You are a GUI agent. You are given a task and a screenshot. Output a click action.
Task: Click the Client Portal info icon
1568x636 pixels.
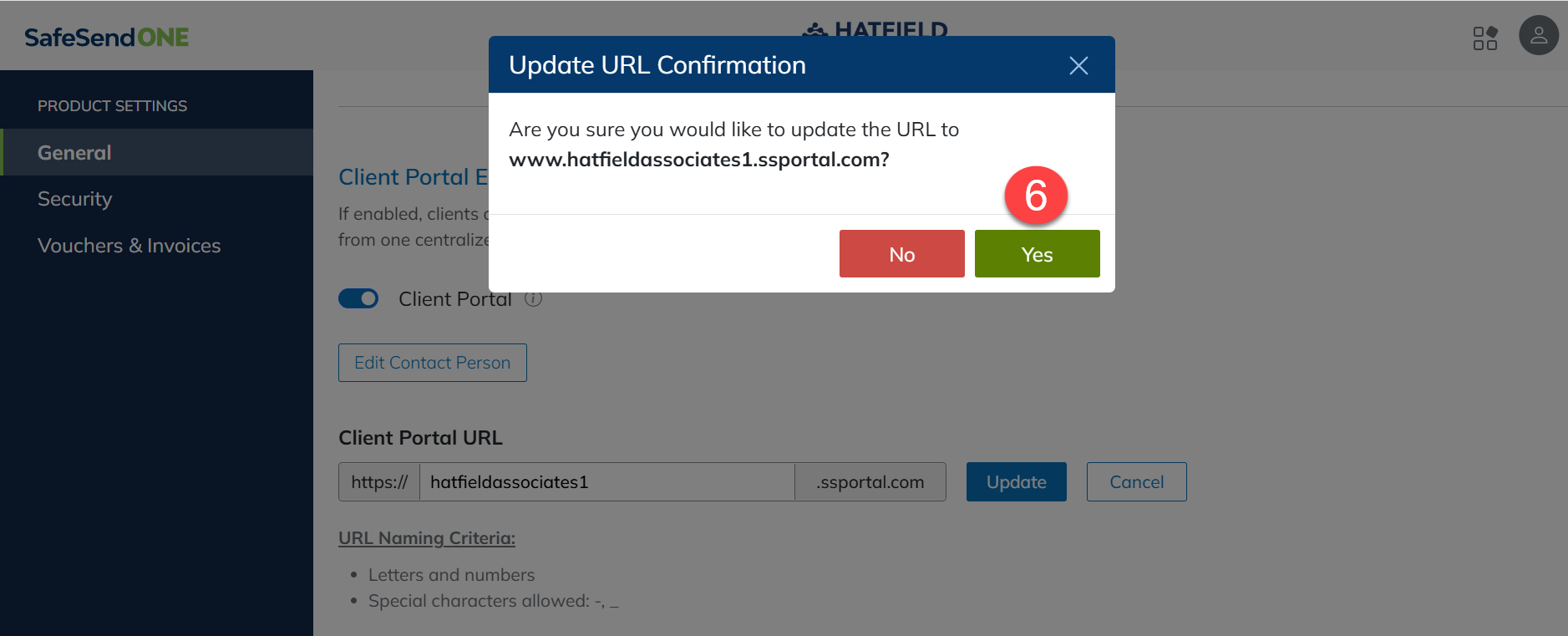pos(533,298)
